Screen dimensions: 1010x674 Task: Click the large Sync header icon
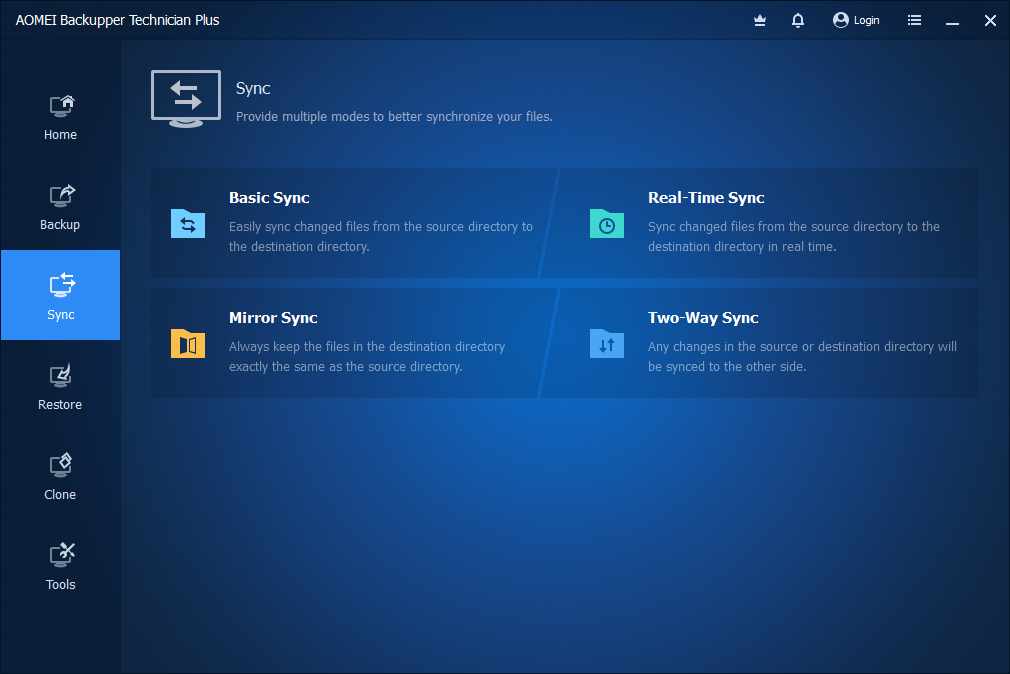pos(186,99)
